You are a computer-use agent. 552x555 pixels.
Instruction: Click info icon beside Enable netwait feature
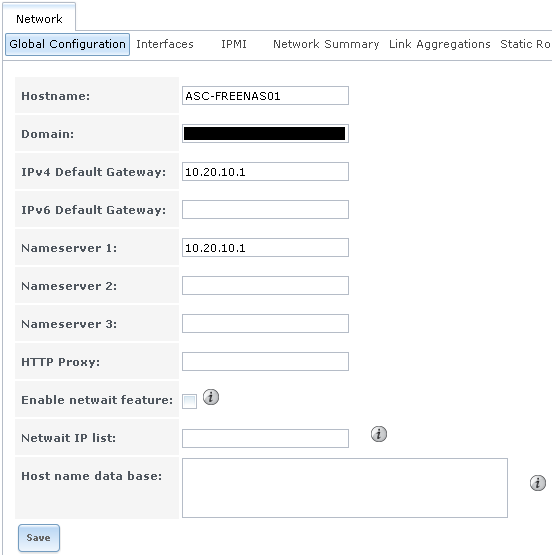(211, 397)
